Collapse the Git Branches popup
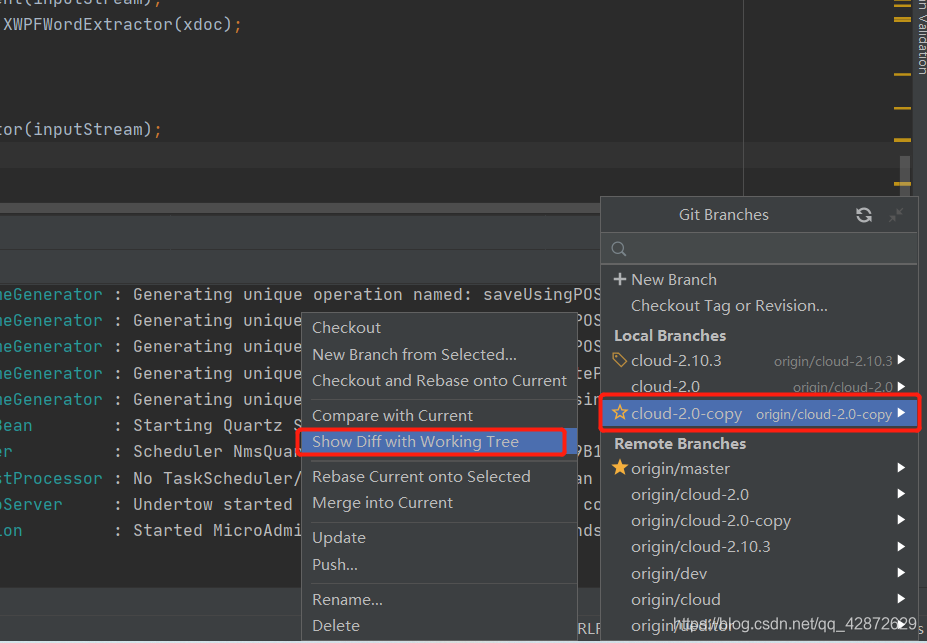This screenshot has width=927, height=643. pyautogui.click(x=896, y=215)
